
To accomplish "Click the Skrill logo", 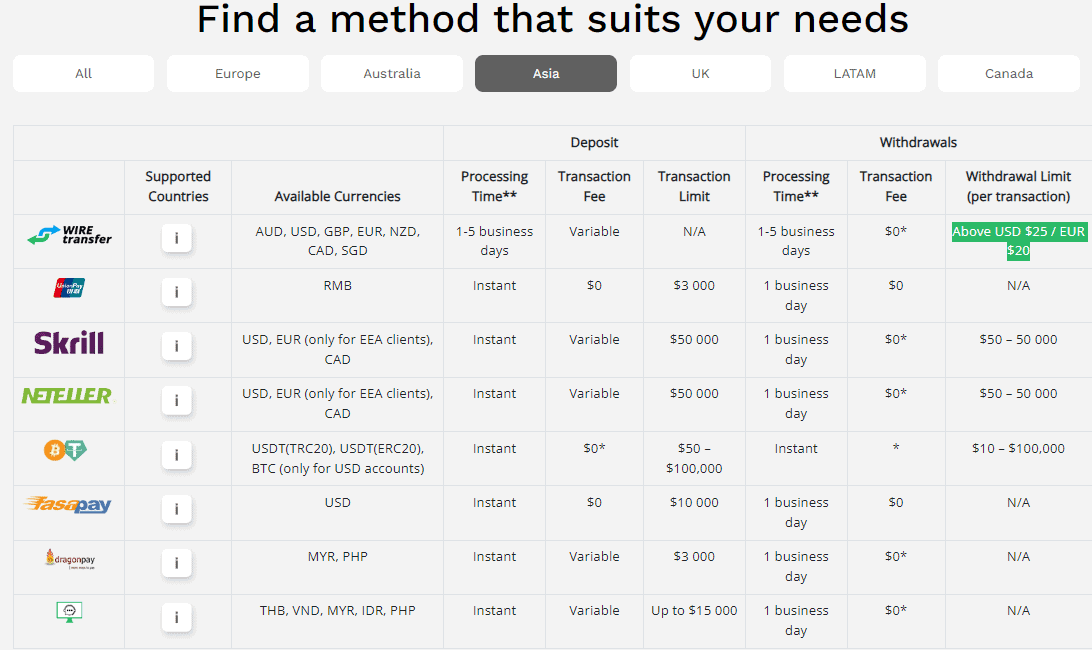I will pos(69,344).
